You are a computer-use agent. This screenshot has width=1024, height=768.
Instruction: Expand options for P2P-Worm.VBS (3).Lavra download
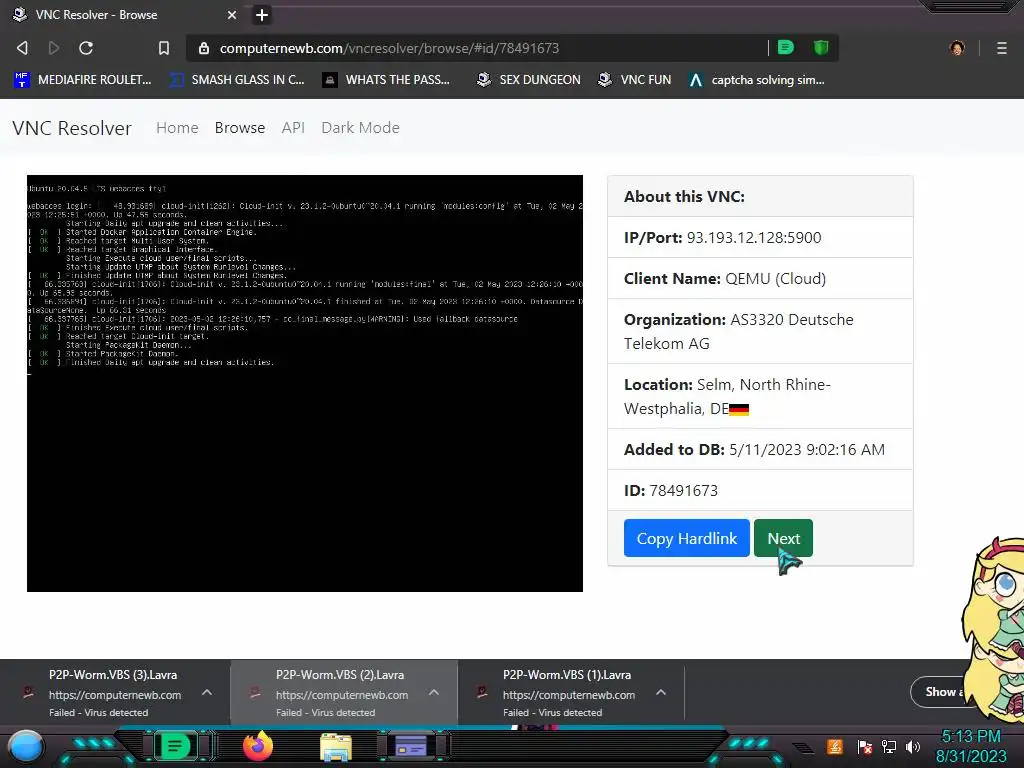207,692
